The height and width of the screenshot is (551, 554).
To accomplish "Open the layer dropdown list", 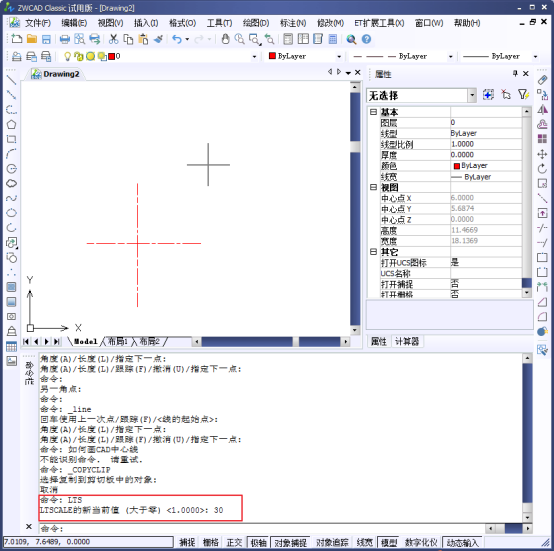I will [254, 57].
